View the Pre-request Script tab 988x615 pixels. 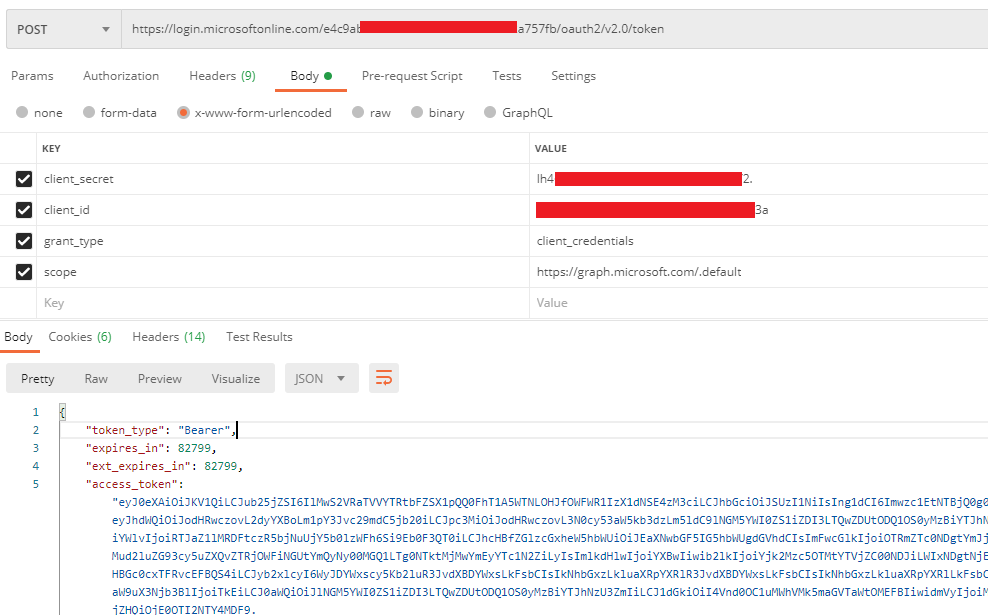(413, 75)
